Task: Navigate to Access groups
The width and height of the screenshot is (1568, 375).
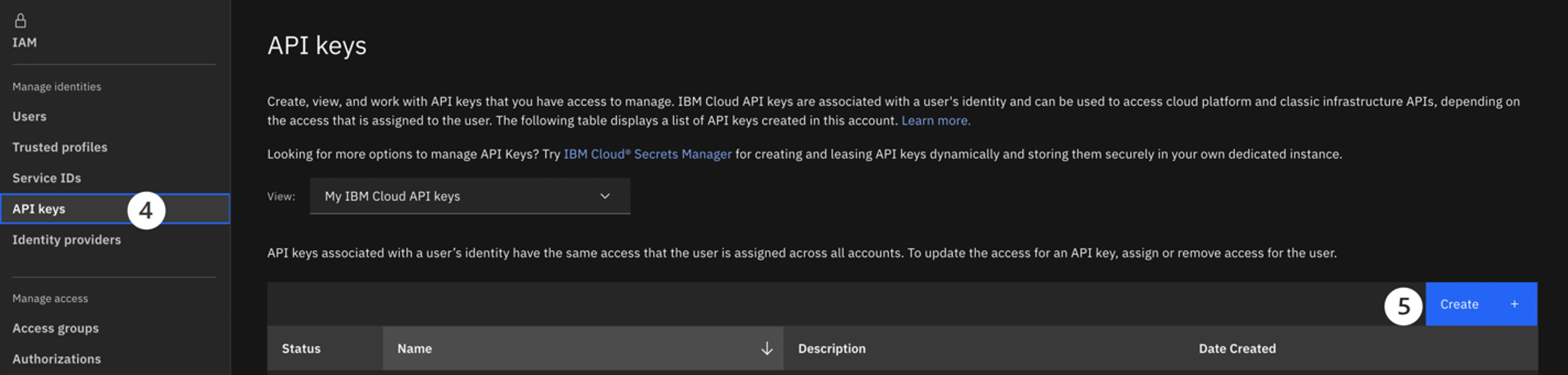Action: point(55,328)
